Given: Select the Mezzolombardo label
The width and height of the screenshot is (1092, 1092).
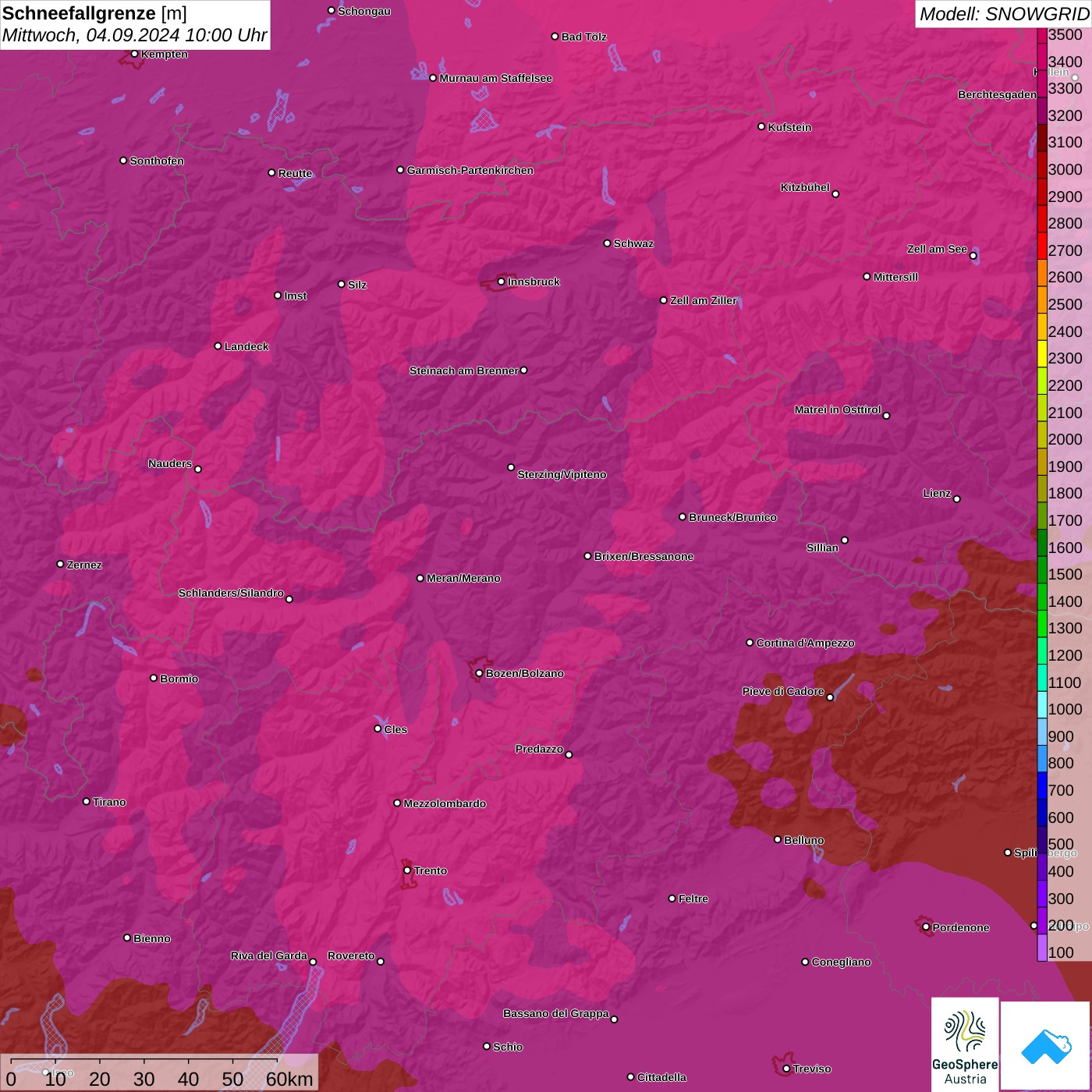Looking at the screenshot, I should (445, 803).
